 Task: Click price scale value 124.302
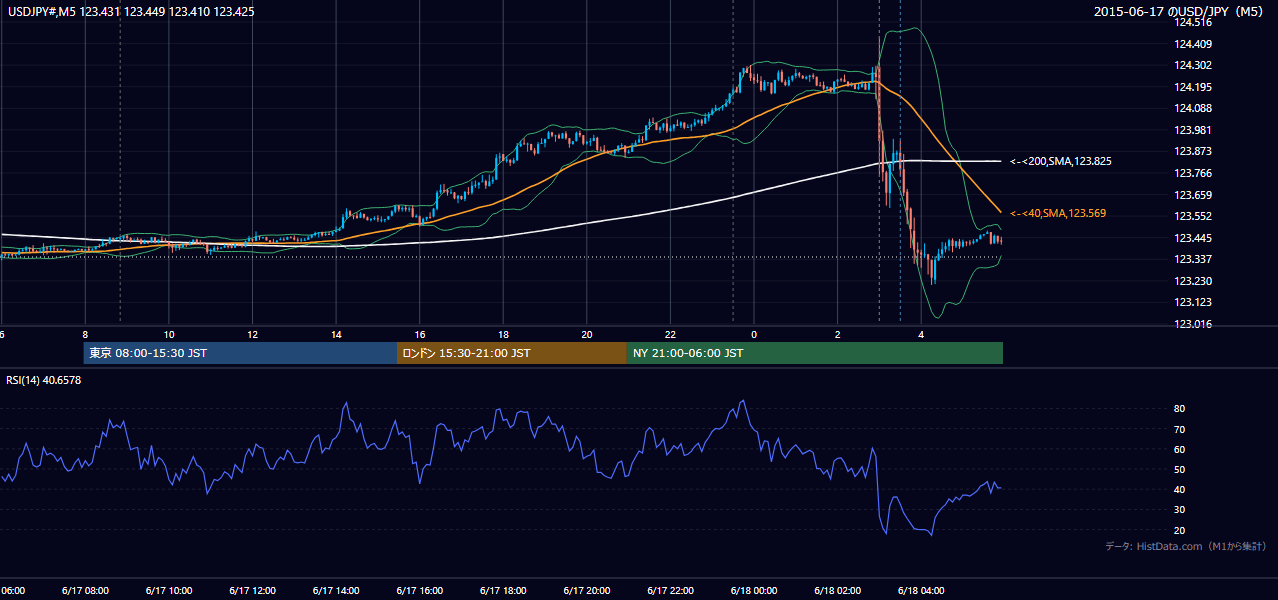tap(1193, 65)
